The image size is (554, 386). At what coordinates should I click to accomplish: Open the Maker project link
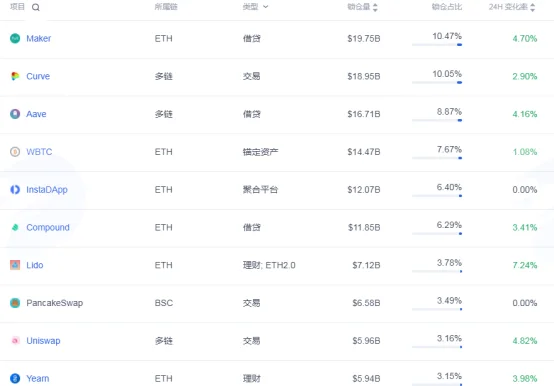[x=39, y=38]
